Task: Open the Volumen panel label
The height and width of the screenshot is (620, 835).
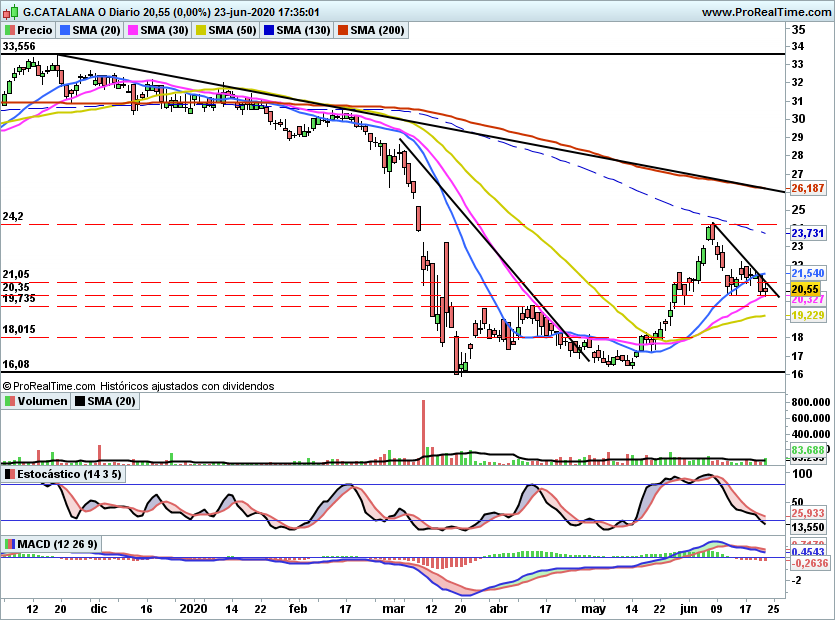Action: (42, 401)
